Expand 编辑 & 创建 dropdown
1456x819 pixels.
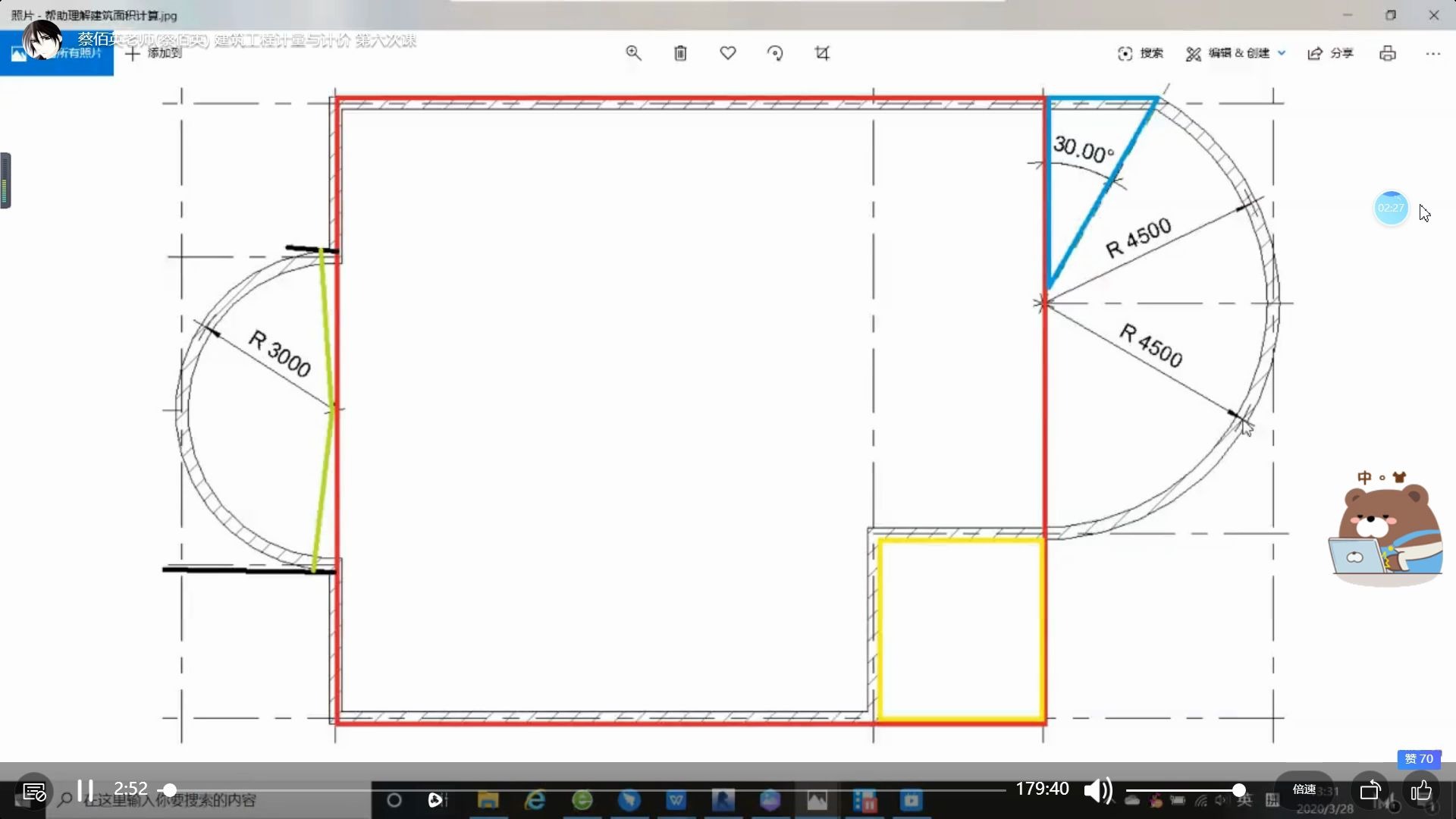pos(1236,53)
